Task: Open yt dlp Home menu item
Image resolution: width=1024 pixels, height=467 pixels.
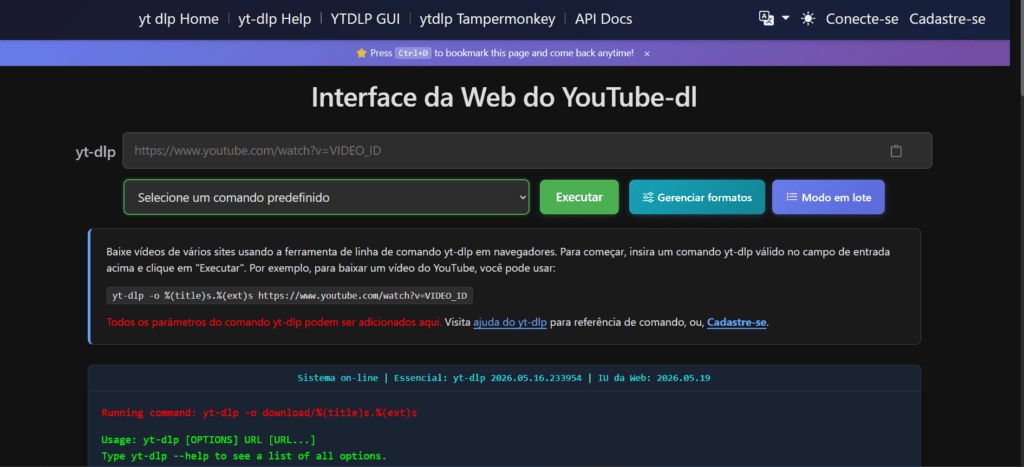Action: click(178, 19)
